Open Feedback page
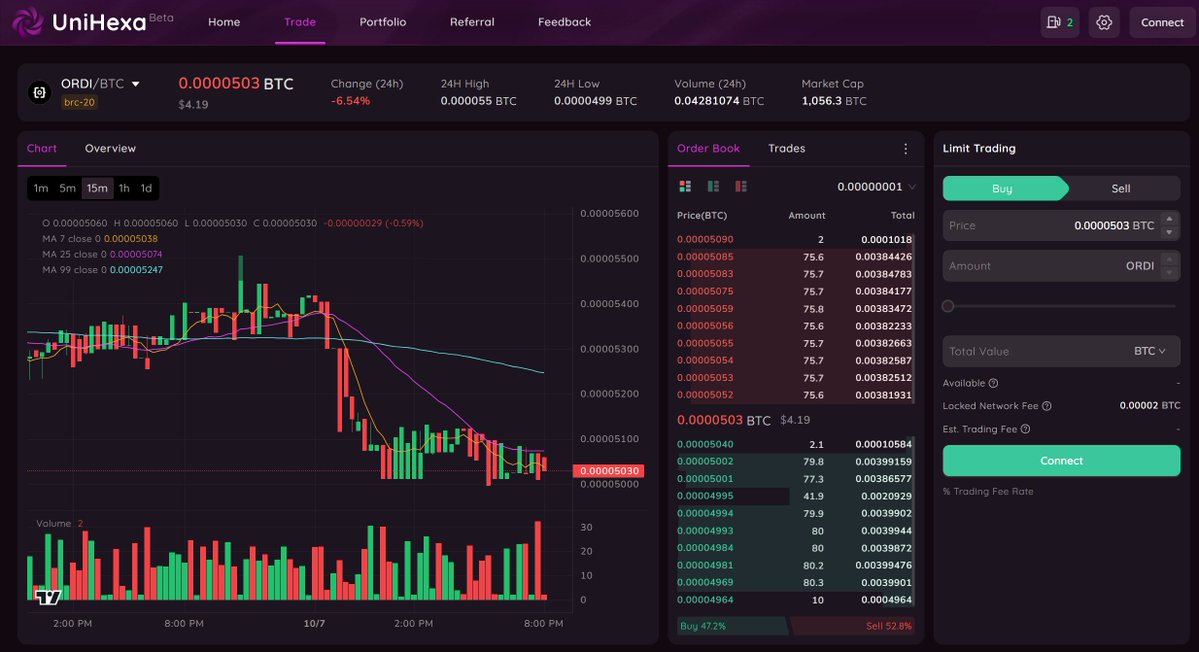This screenshot has width=1199, height=652. pyautogui.click(x=564, y=22)
